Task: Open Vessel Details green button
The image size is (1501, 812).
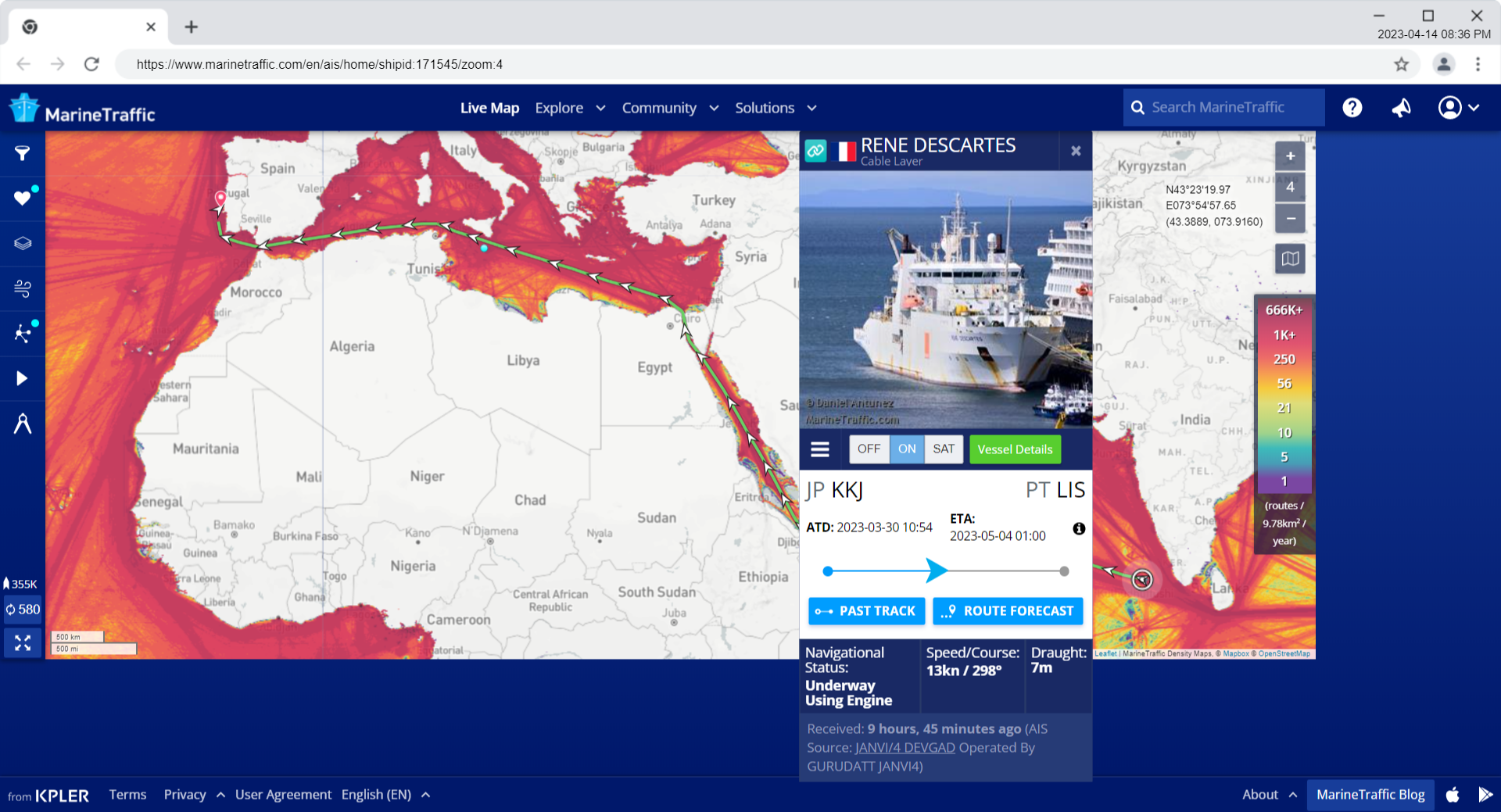Action: coord(1015,449)
